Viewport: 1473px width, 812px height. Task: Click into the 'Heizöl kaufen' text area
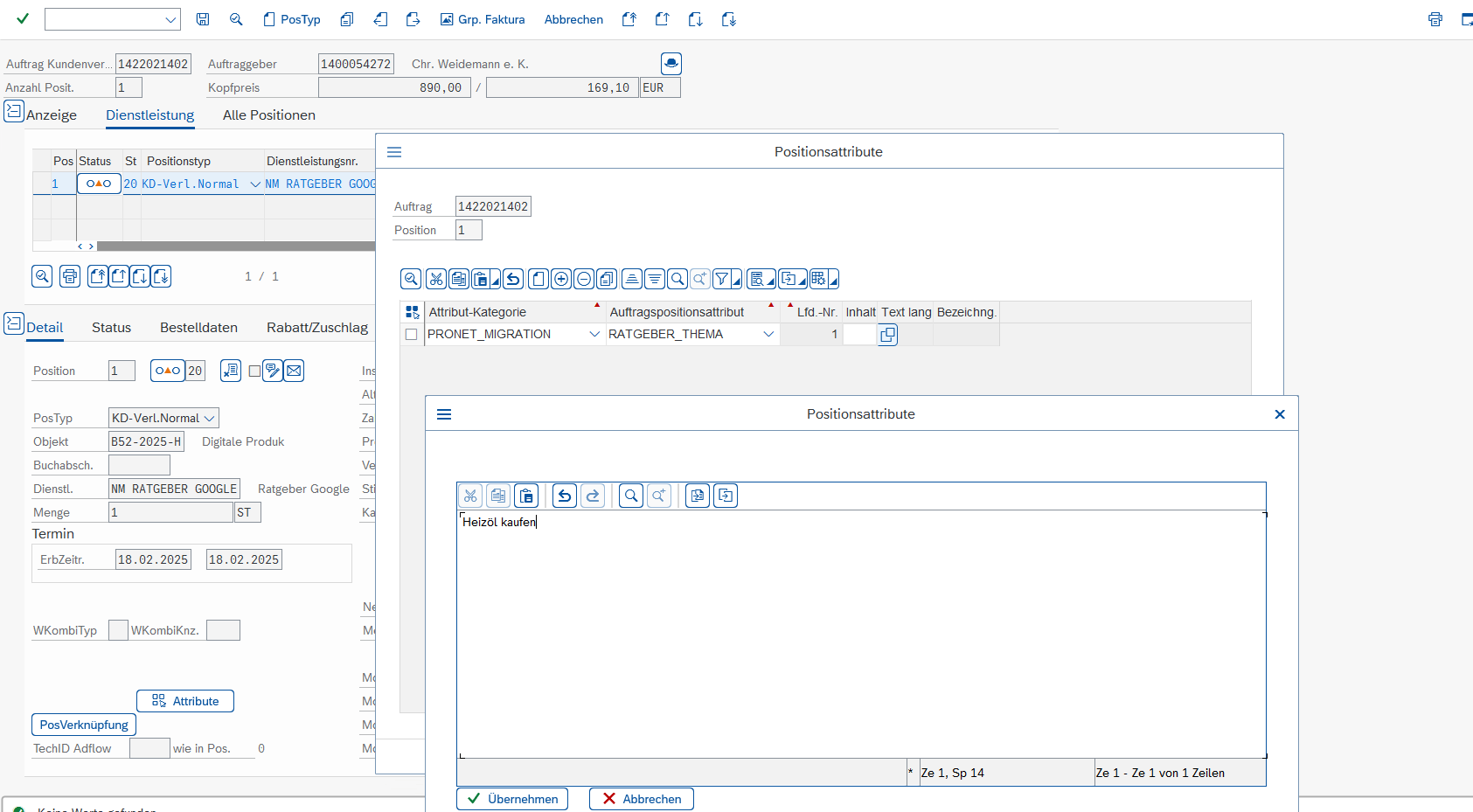(x=861, y=634)
